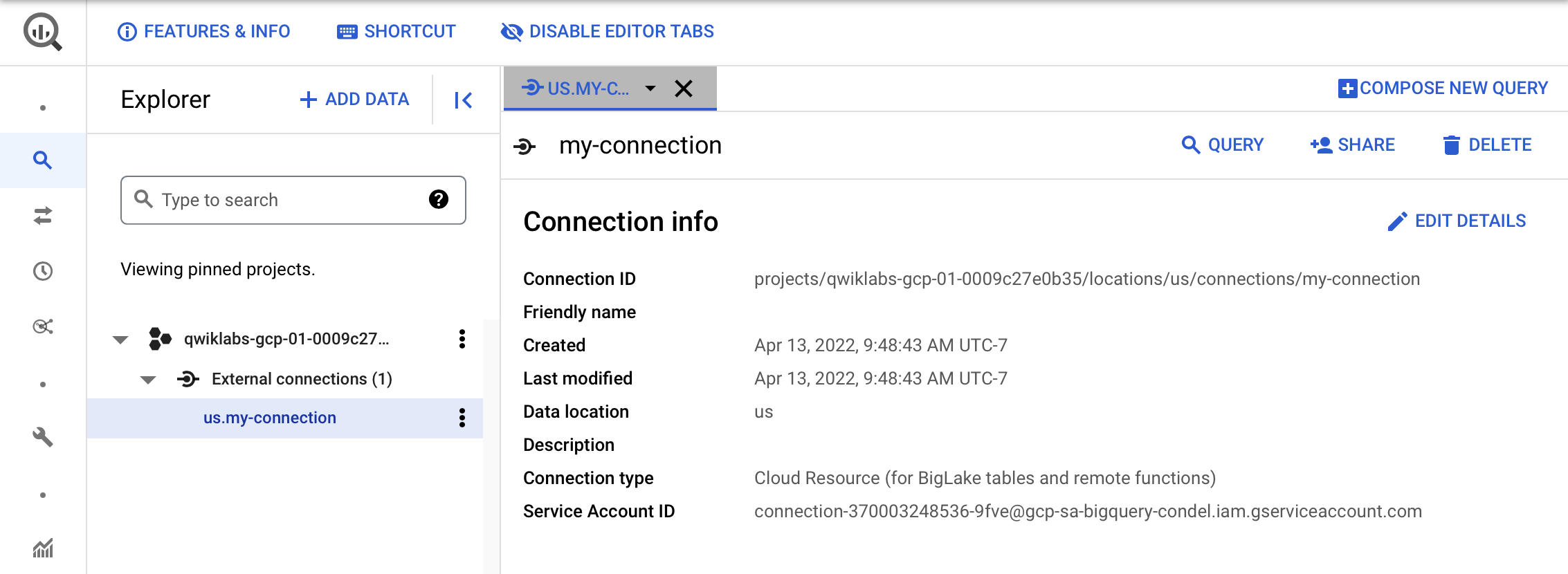Click the QUERY button
Image resolution: width=1568 pixels, height=574 pixels.
point(1222,145)
